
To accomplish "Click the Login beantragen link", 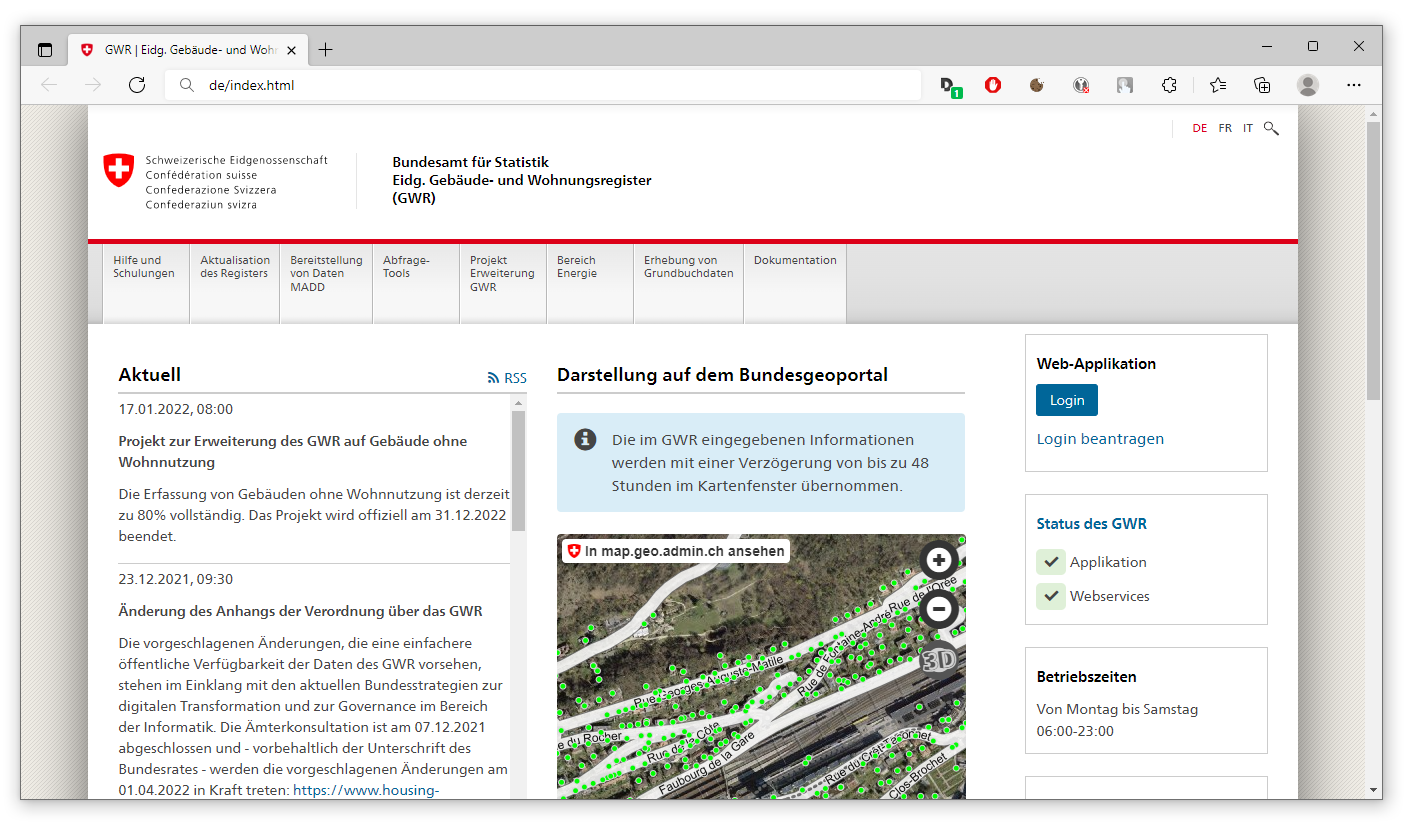I will point(1100,439).
